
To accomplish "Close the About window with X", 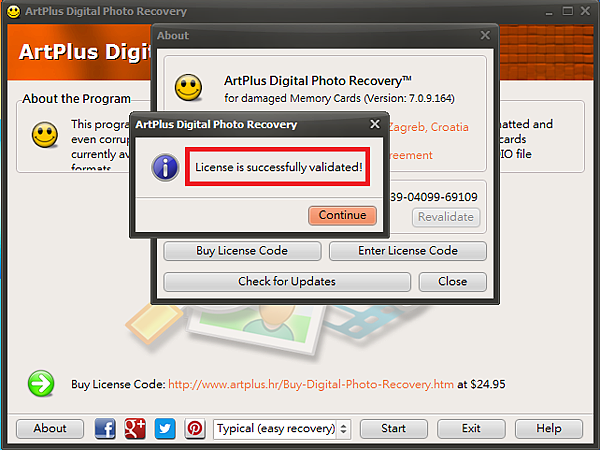I will 485,35.
